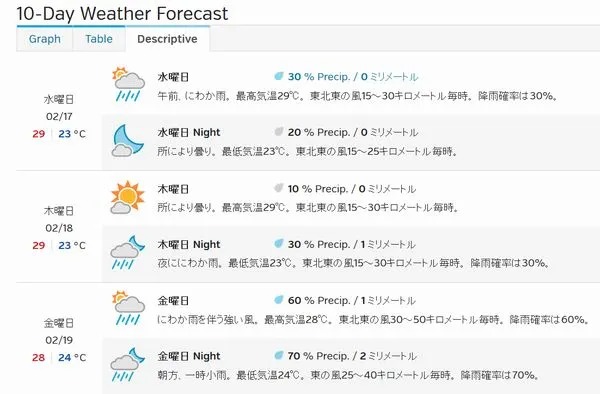
Task: Click the Wednesday night moon-and-cloud icon
Action: tap(128, 140)
